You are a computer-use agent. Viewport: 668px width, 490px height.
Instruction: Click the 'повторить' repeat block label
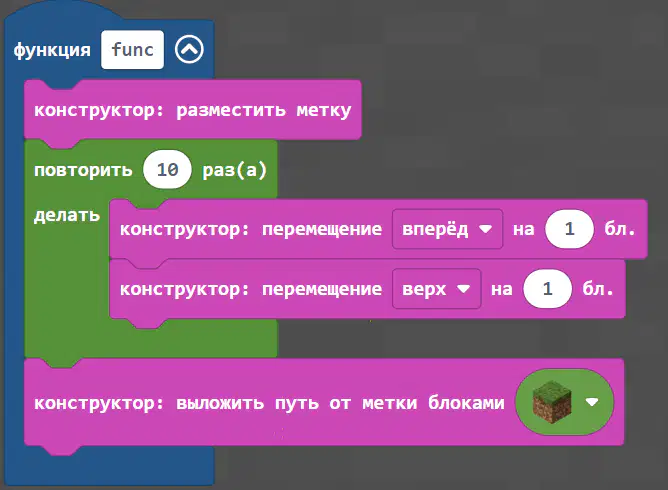pos(83,170)
